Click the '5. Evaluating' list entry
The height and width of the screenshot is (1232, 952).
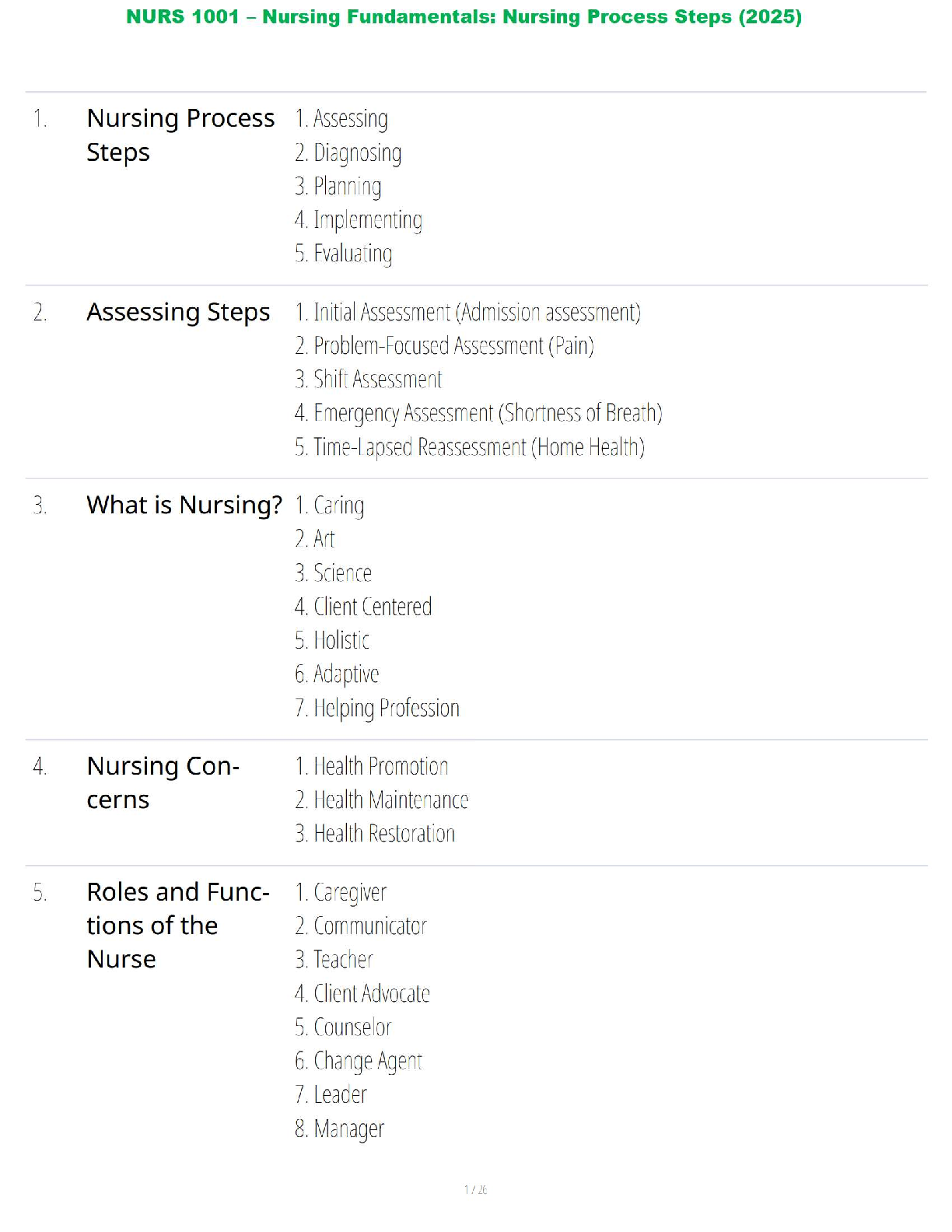point(344,254)
